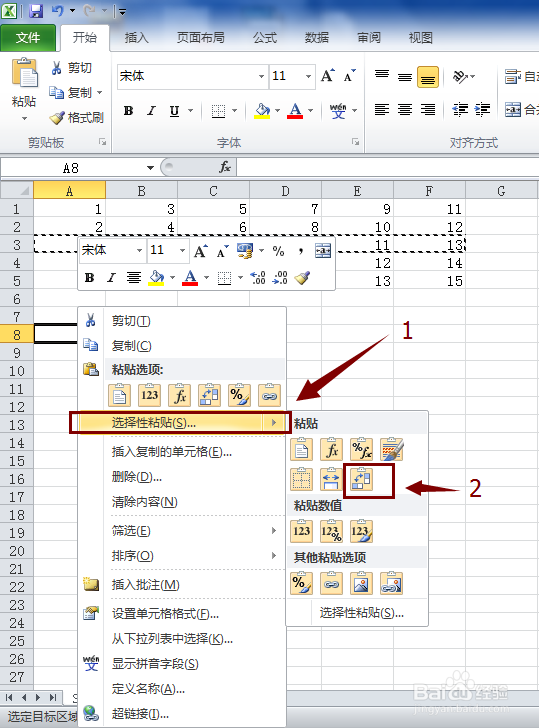The height and width of the screenshot is (728, 539).
Task: Click Values and number formatting 123% icon
Action: (331, 531)
